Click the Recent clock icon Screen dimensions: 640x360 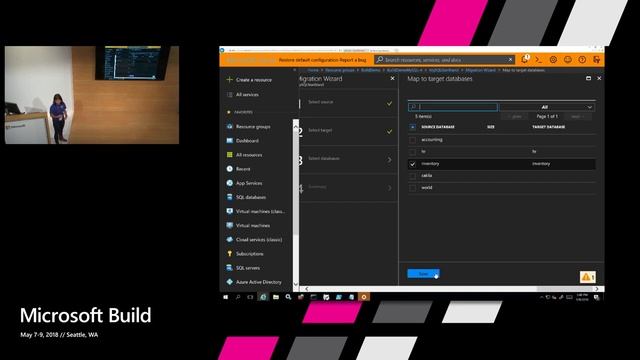click(x=229, y=169)
